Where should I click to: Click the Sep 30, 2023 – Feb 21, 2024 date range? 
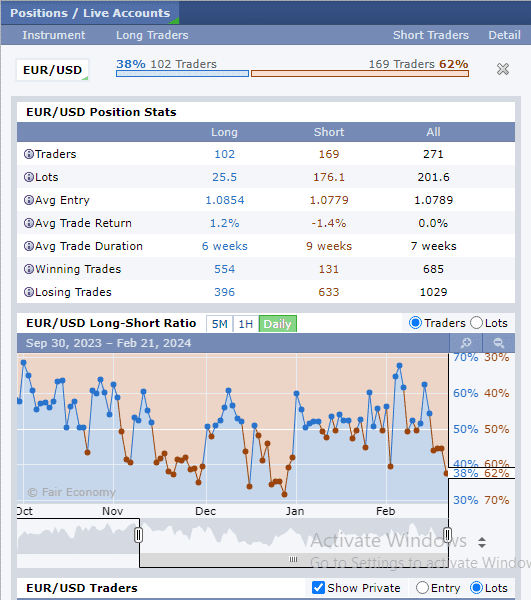click(108, 343)
